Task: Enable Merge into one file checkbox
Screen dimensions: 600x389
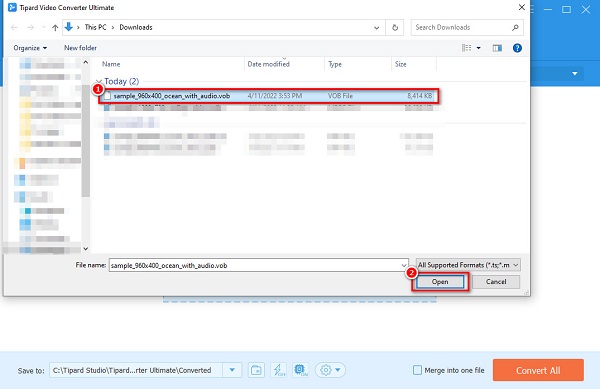Action: pyautogui.click(x=417, y=370)
